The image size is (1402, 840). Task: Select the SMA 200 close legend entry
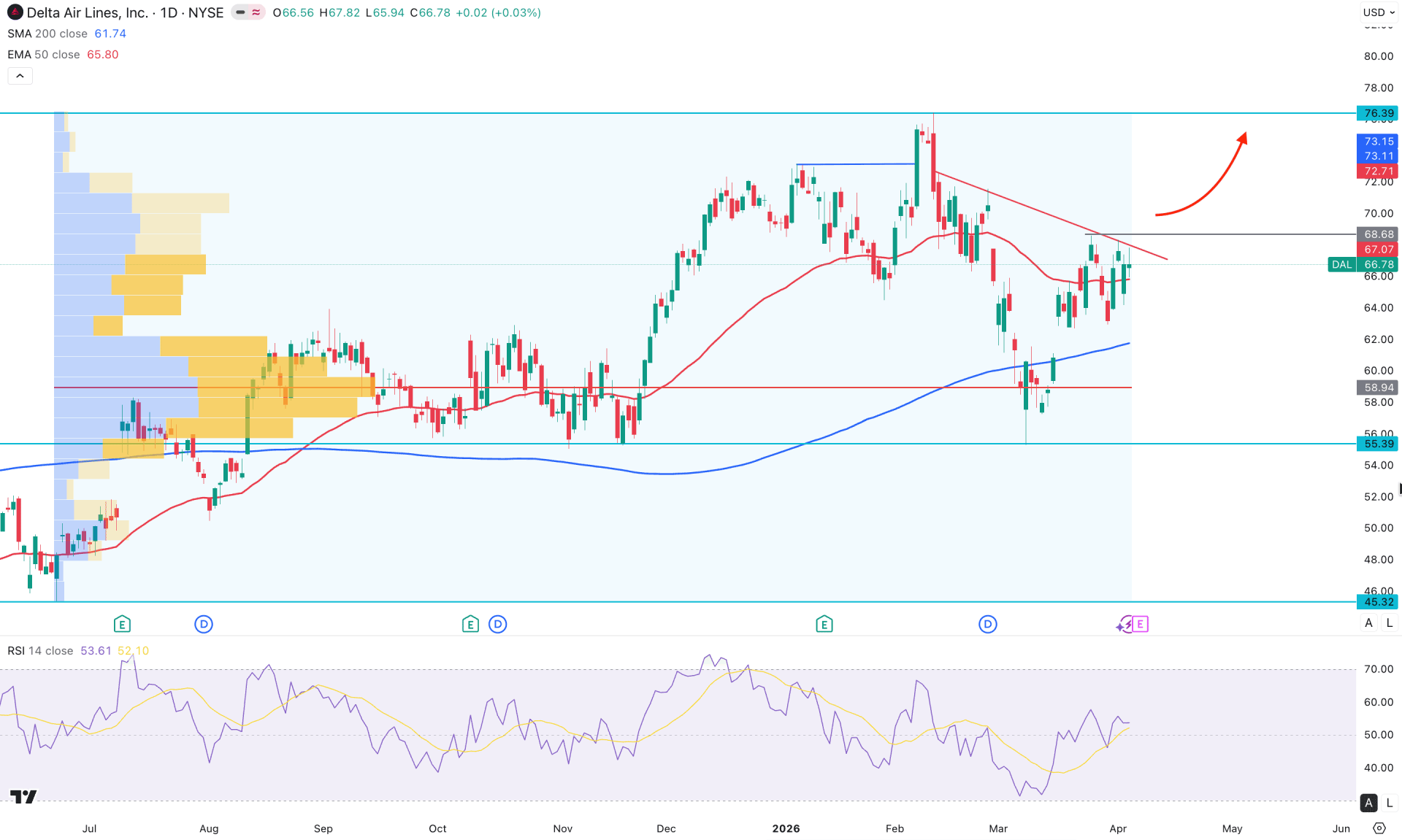pyautogui.click(x=47, y=34)
